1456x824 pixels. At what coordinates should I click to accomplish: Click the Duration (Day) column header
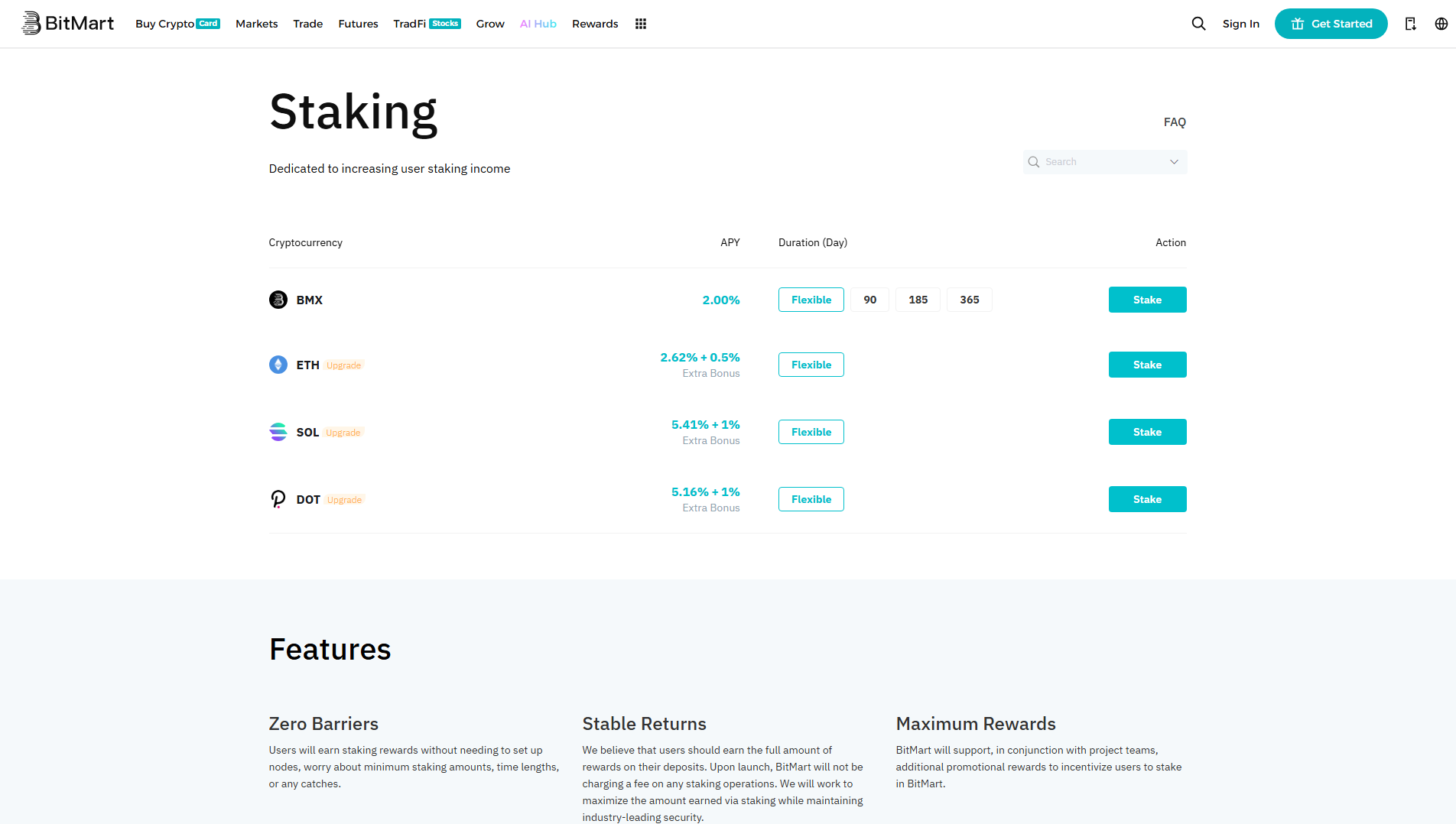813,242
